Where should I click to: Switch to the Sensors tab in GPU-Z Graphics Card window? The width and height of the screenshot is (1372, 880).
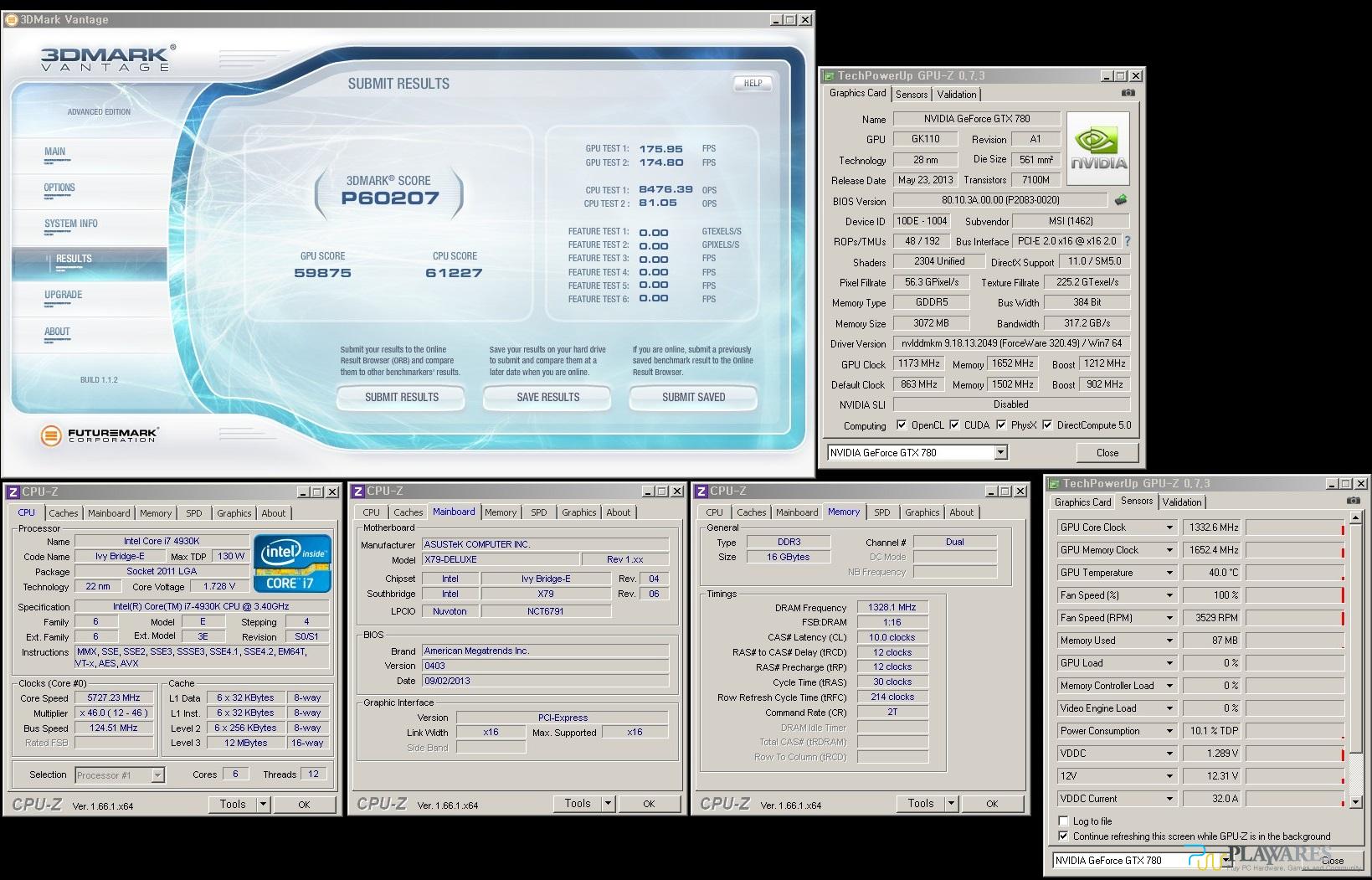tap(912, 95)
